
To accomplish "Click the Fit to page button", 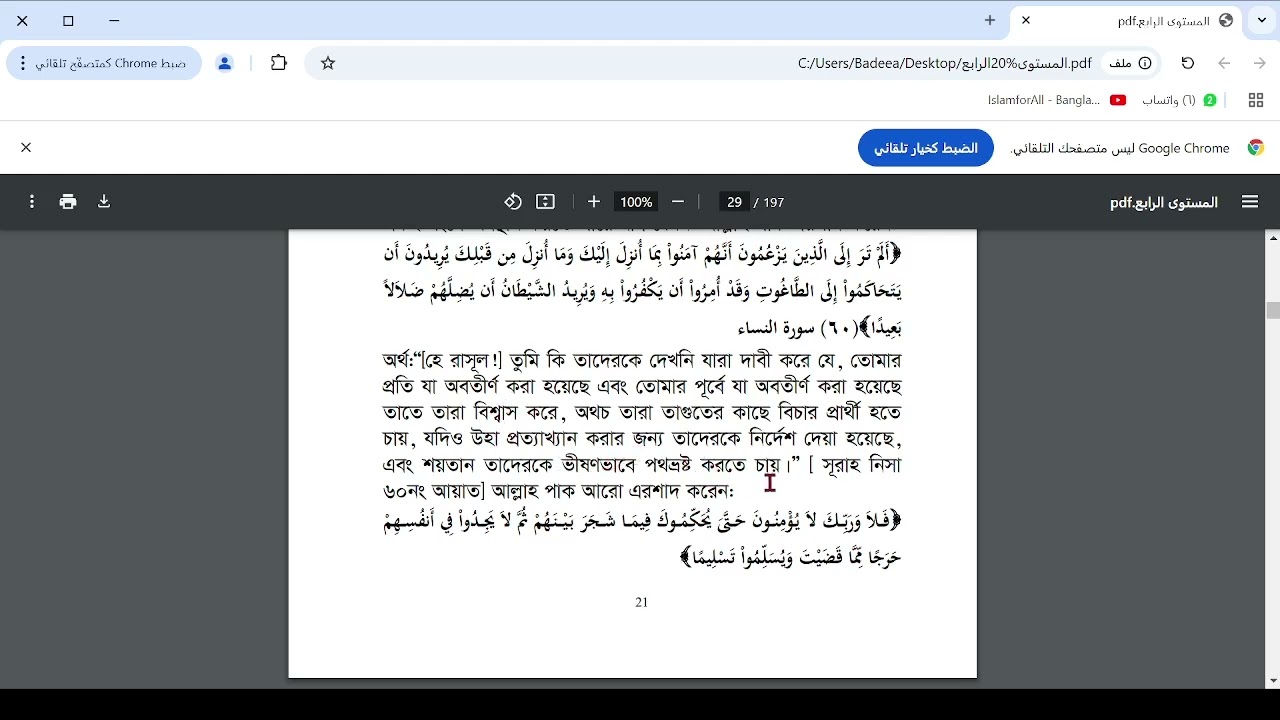I will (546, 202).
